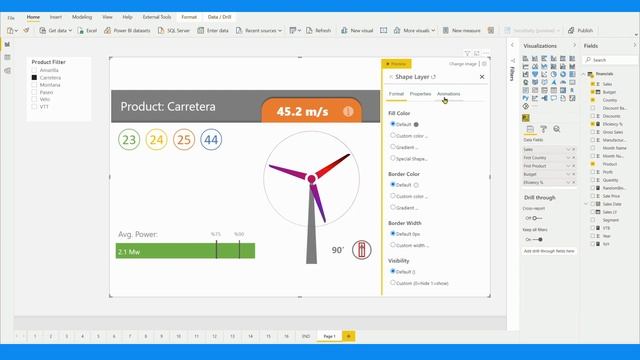This screenshot has width=640, height=360.
Task: Toggle the Cross-report switch
Action: pos(537,218)
